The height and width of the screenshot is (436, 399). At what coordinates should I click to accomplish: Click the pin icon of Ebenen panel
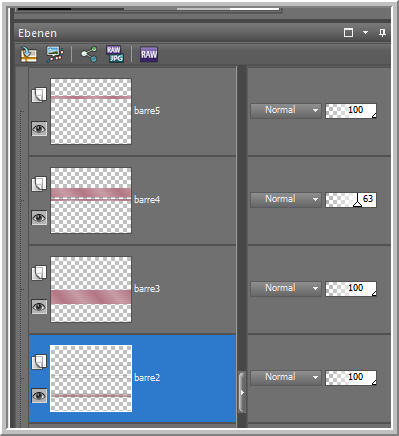click(382, 33)
